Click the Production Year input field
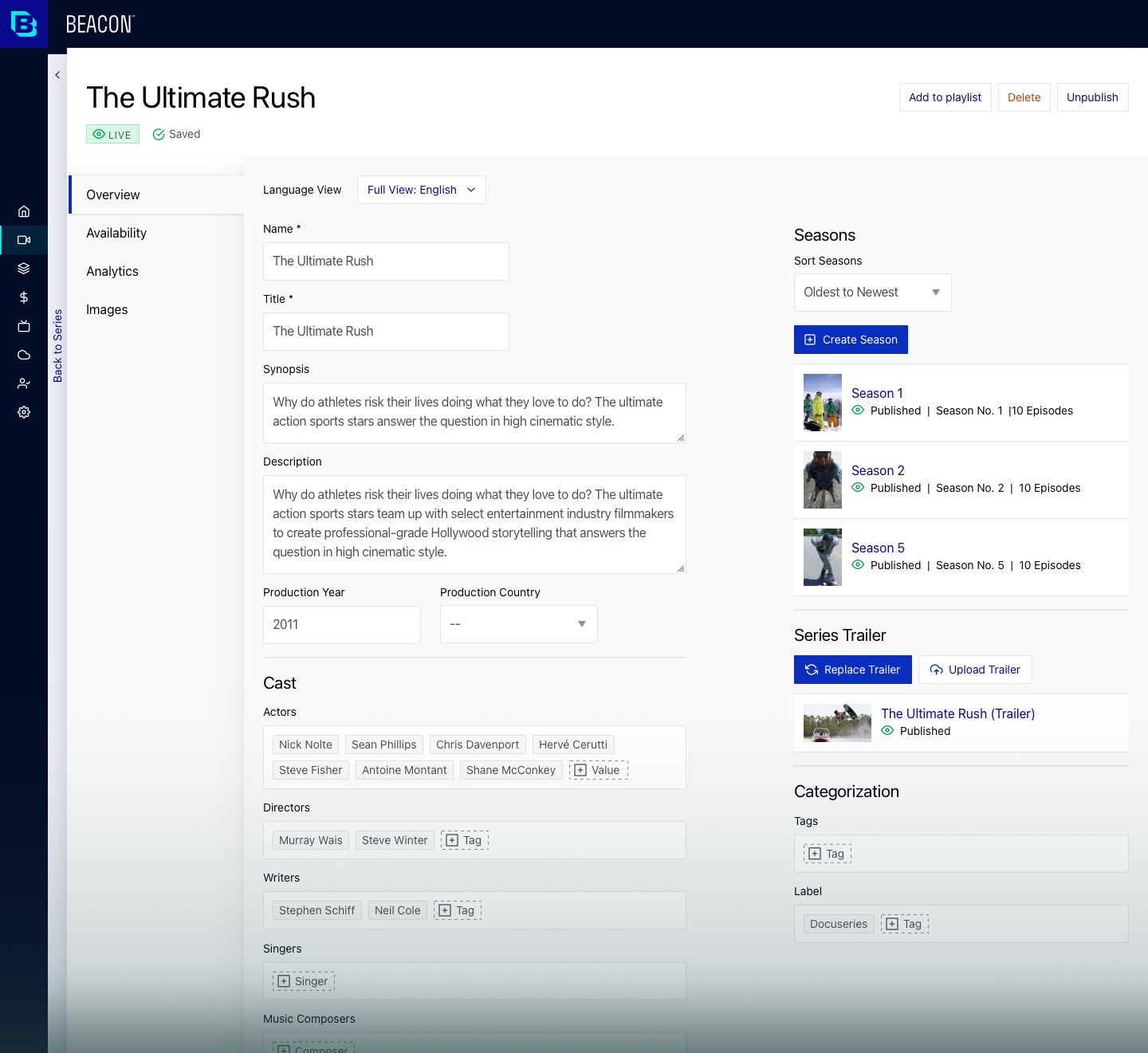 tap(341, 624)
